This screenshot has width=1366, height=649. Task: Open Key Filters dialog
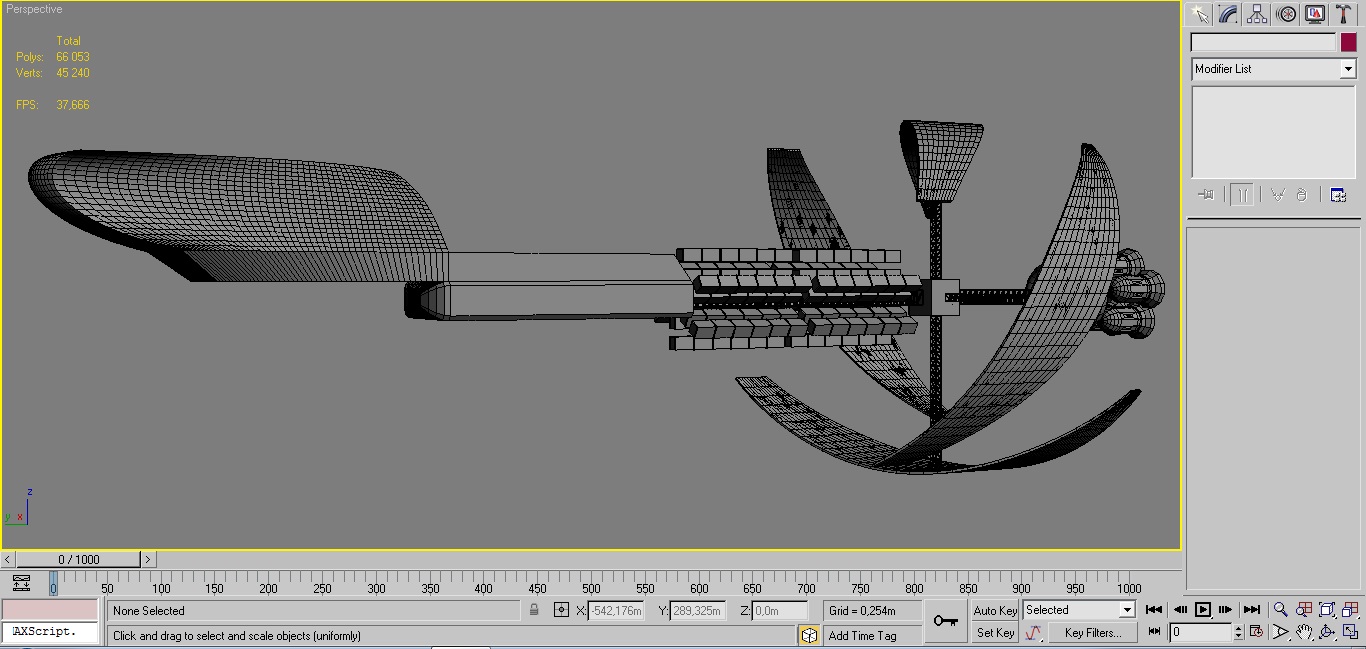pyautogui.click(x=1092, y=633)
